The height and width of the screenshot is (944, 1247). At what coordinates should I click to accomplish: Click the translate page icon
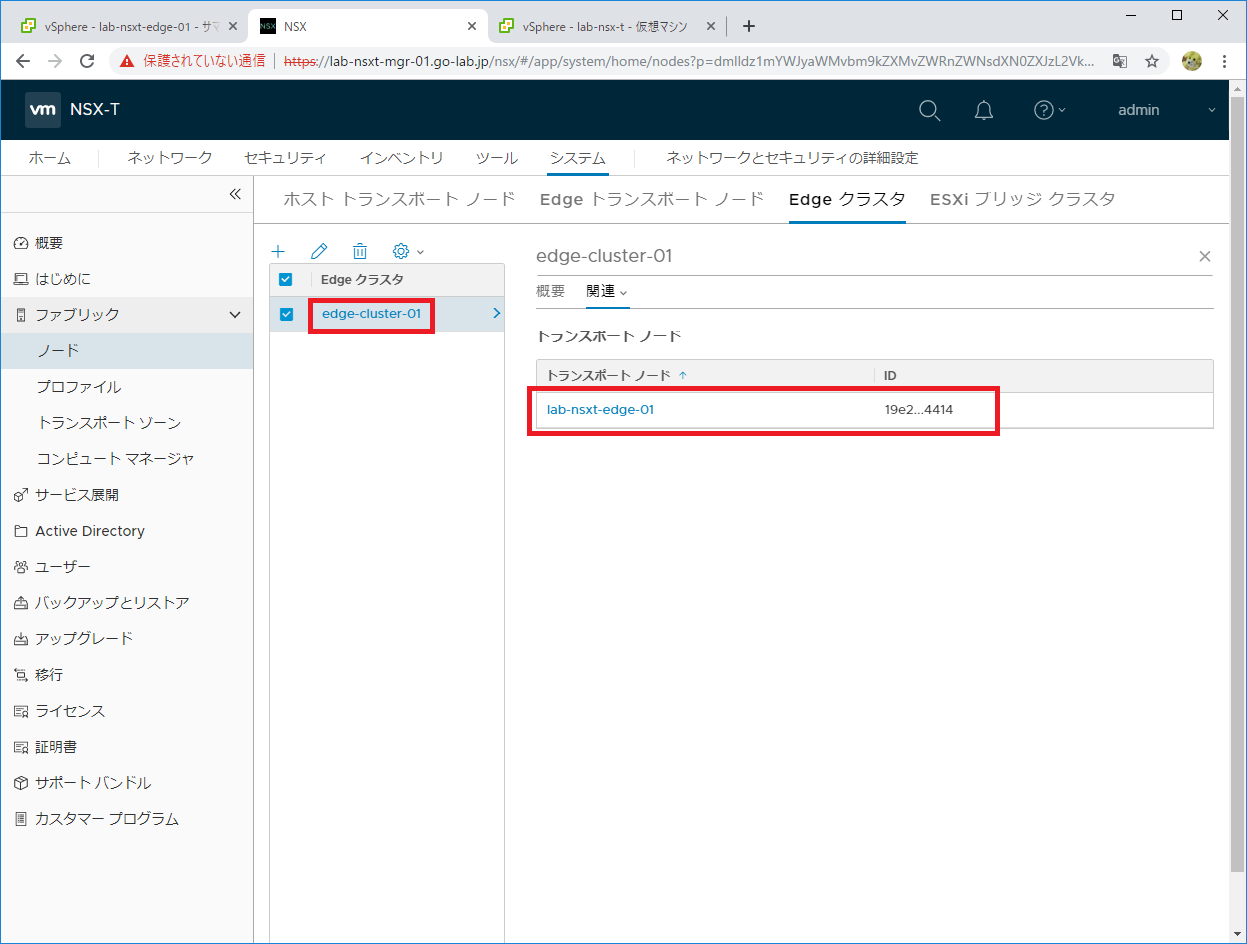pyautogui.click(x=1120, y=61)
